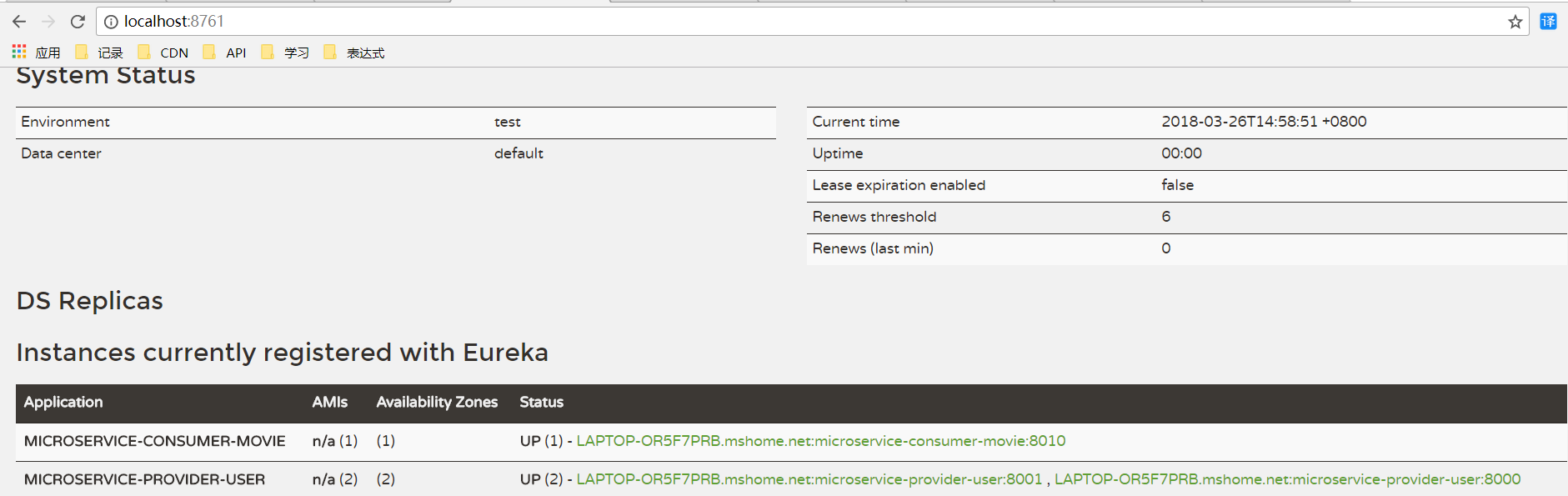The image size is (1568, 496).
Task: Click the AMIs column header
Action: click(x=330, y=402)
